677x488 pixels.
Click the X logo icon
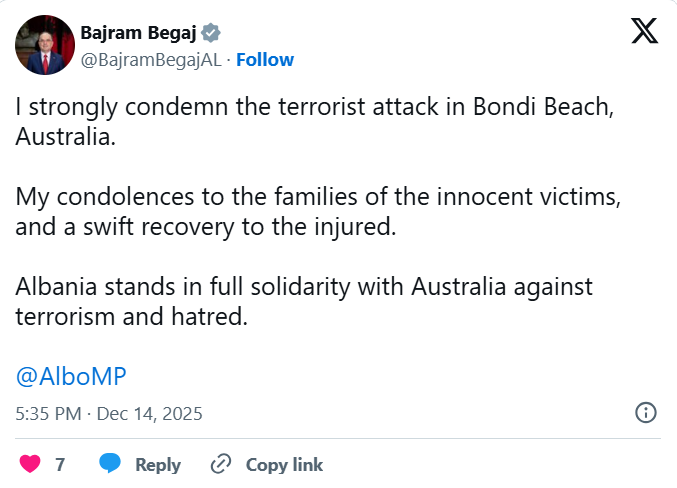[x=645, y=33]
